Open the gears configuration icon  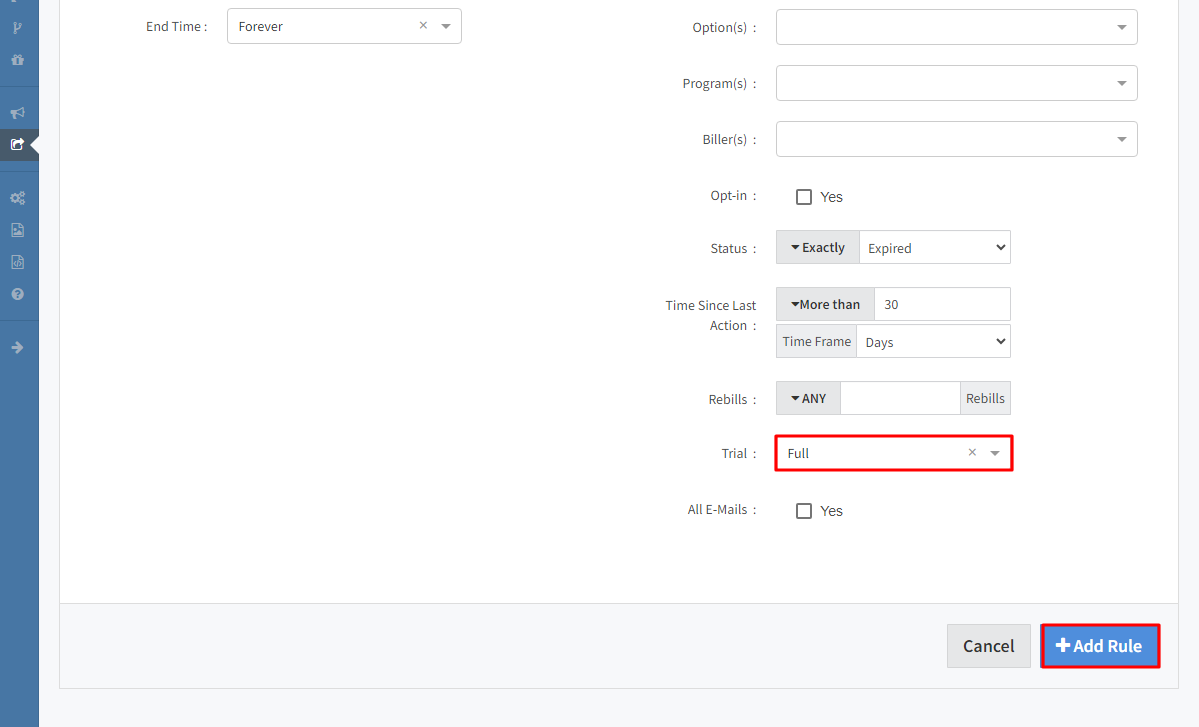click(x=17, y=198)
